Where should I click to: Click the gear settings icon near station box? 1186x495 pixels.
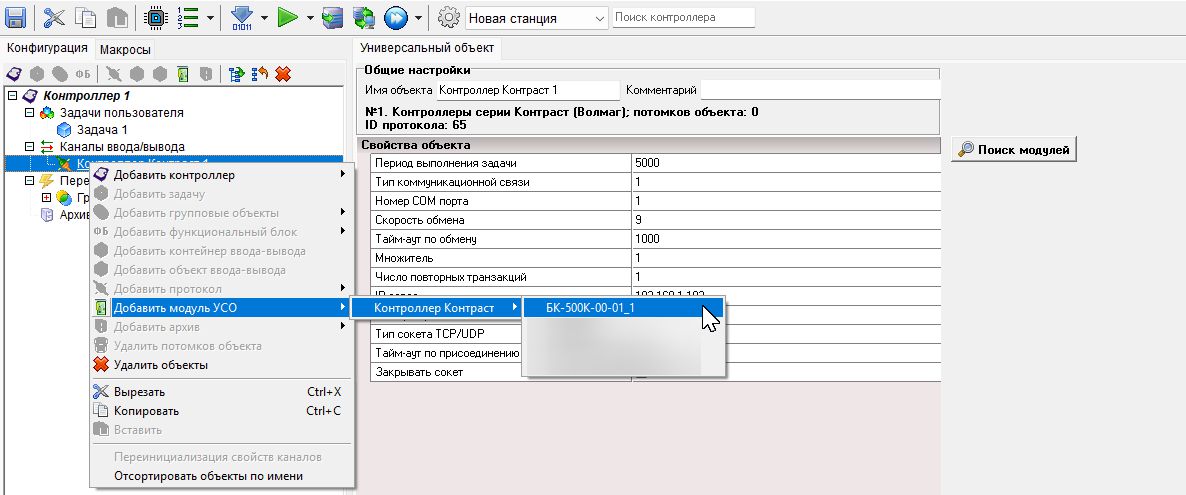coord(449,18)
